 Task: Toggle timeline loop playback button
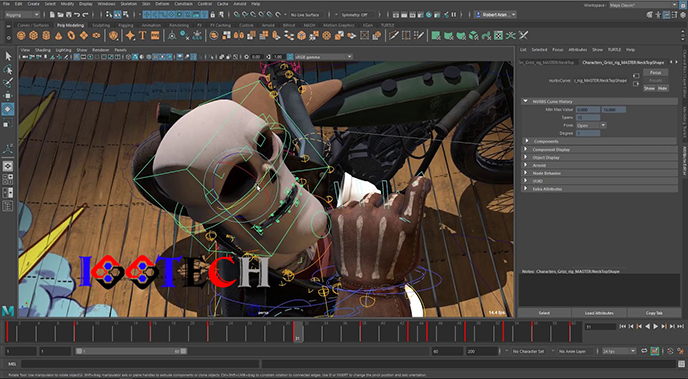pyautogui.click(x=645, y=351)
